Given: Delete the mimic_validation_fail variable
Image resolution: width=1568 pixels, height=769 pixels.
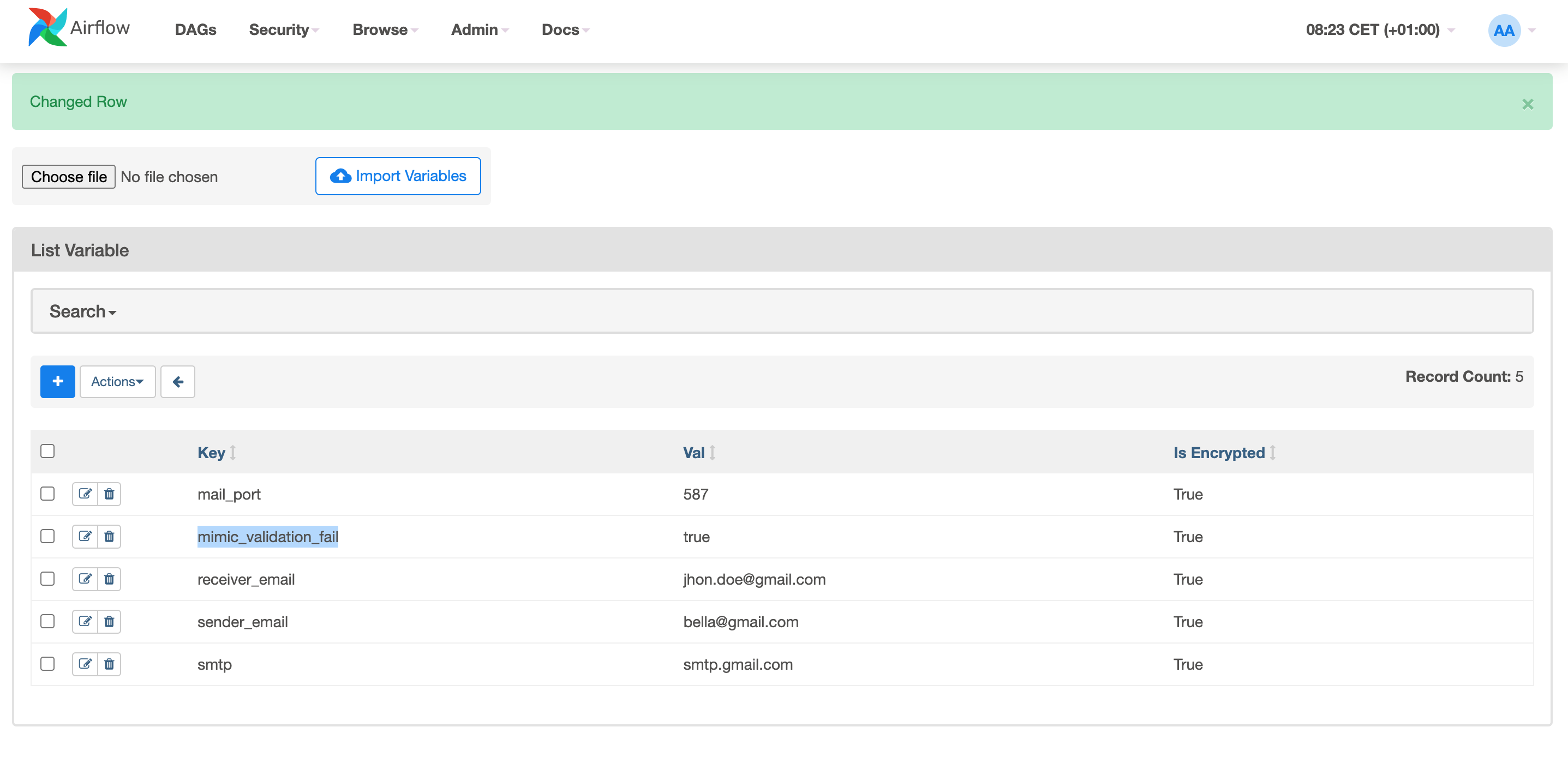Looking at the screenshot, I should (109, 537).
